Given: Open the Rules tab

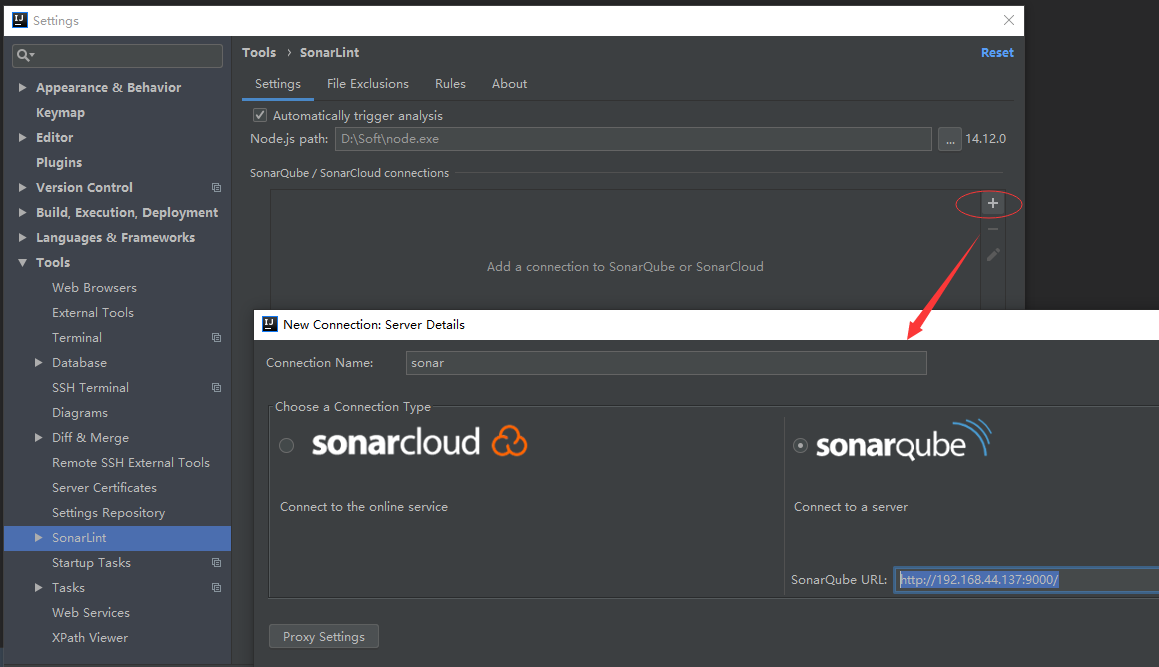Looking at the screenshot, I should point(450,84).
